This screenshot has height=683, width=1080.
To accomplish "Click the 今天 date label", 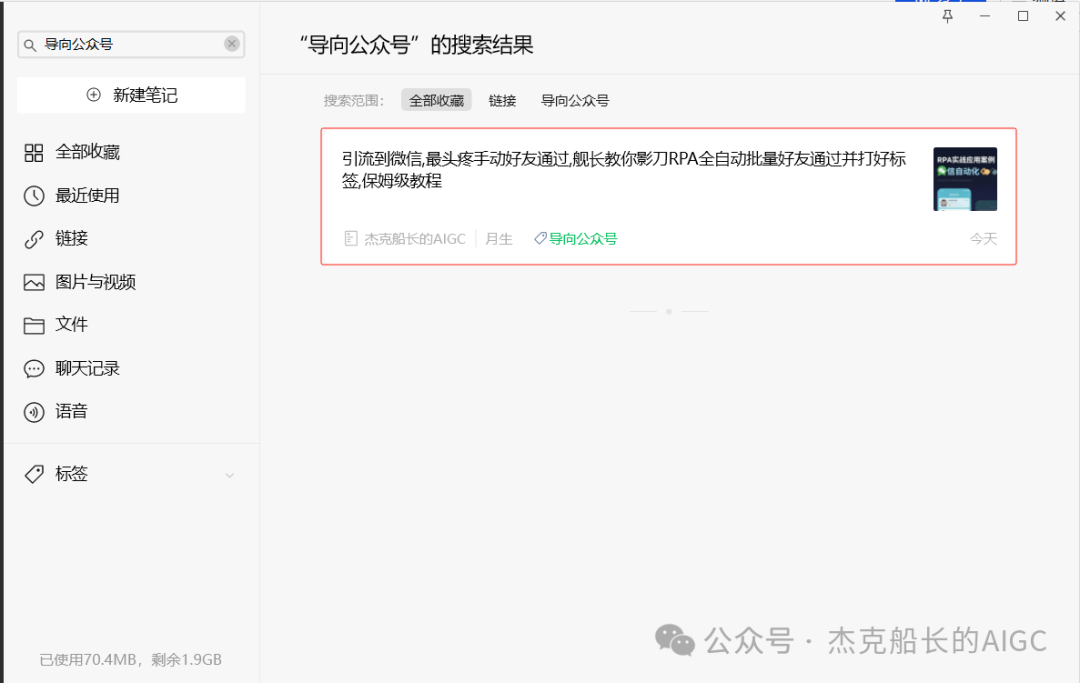I will point(984,239).
